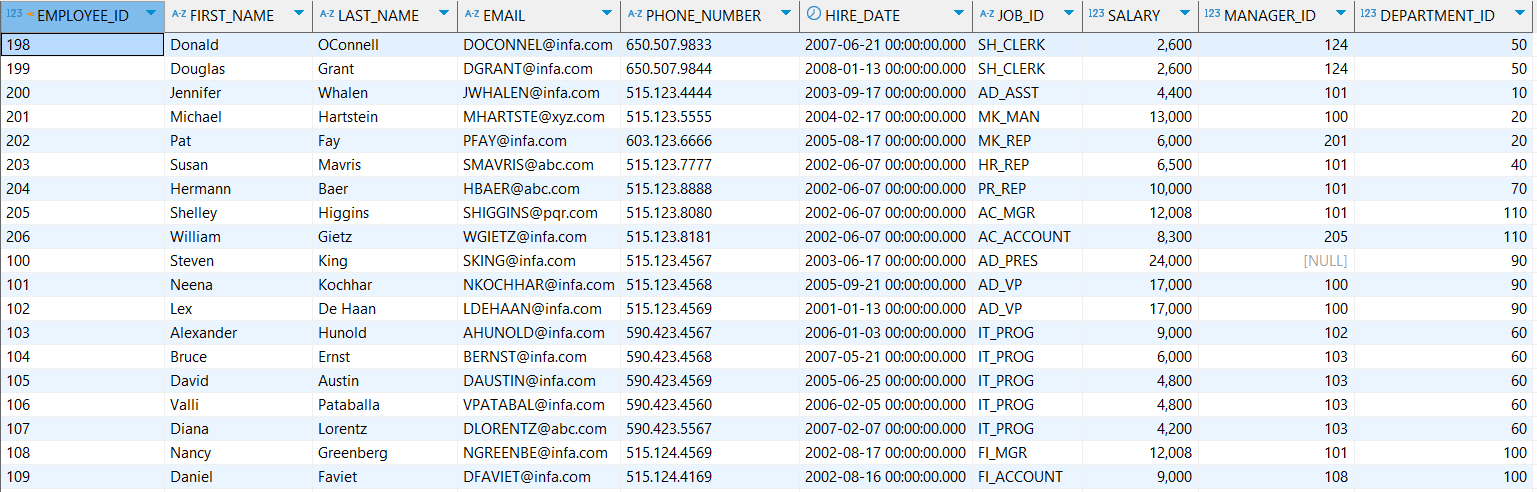Open PHONE_NUMBER column filter dropdown arrow

pyautogui.click(x=786, y=15)
